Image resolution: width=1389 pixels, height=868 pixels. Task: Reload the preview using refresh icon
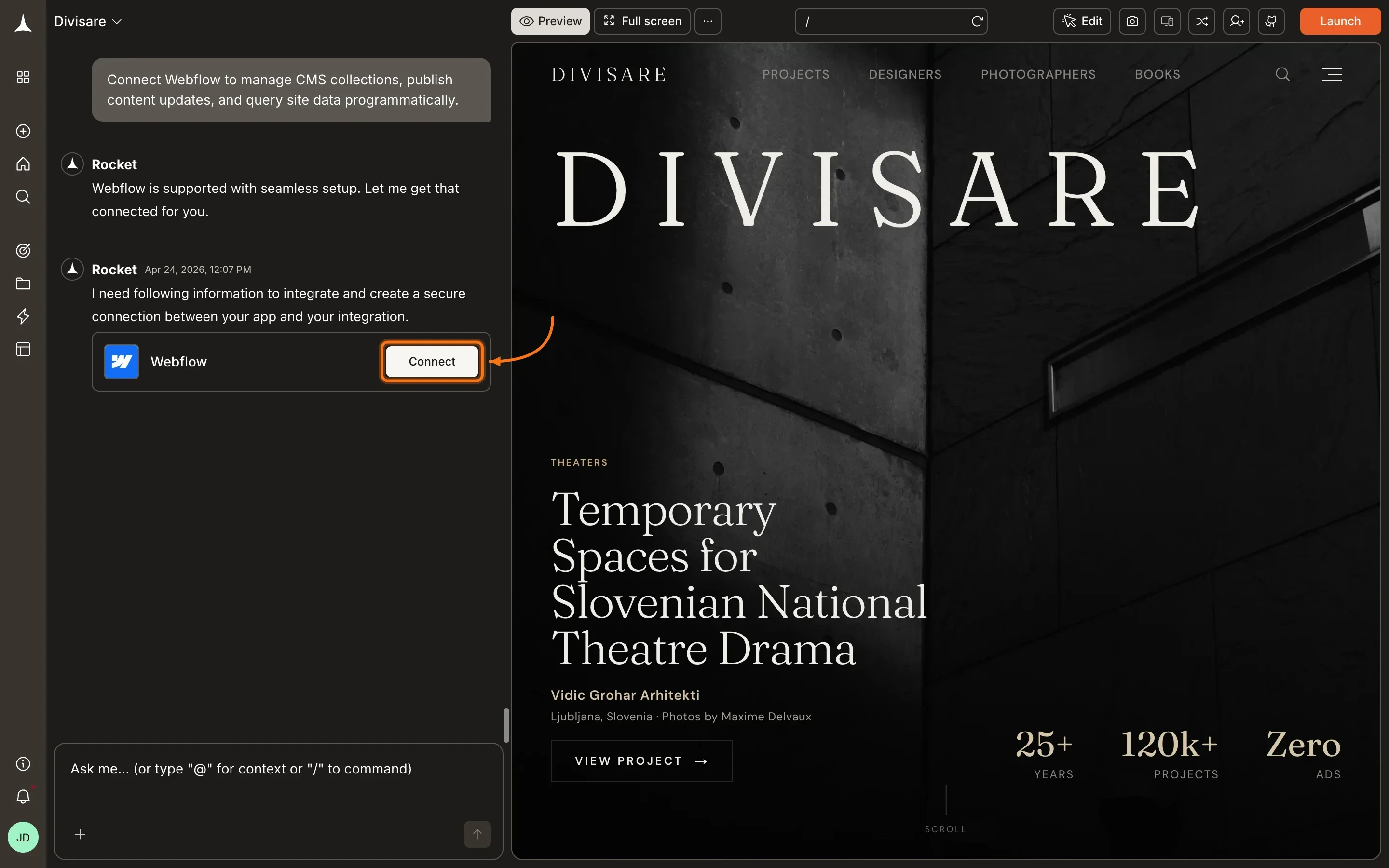[977, 21]
